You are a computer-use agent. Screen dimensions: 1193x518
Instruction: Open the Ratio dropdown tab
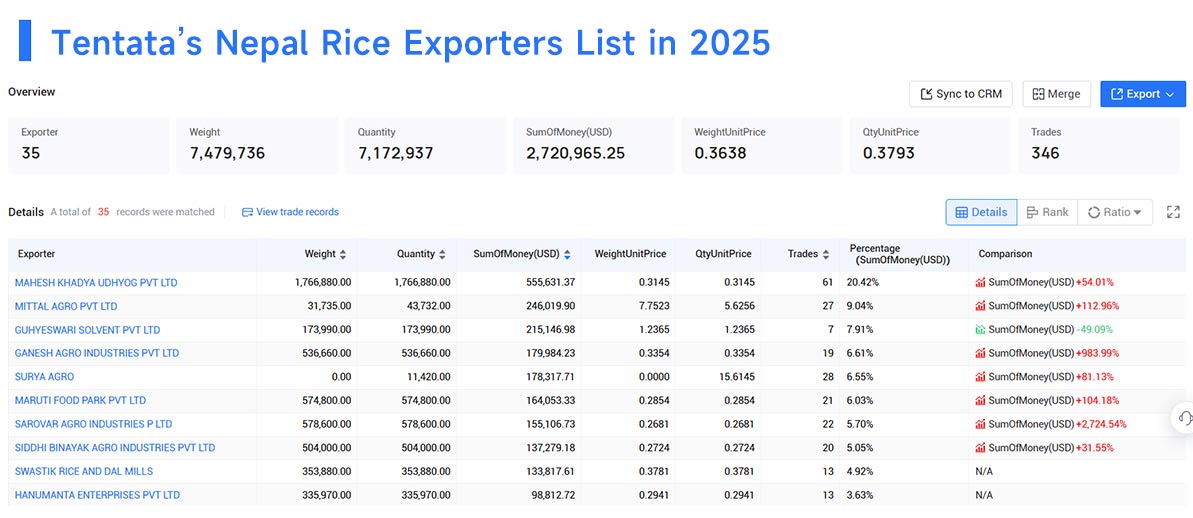point(1115,212)
